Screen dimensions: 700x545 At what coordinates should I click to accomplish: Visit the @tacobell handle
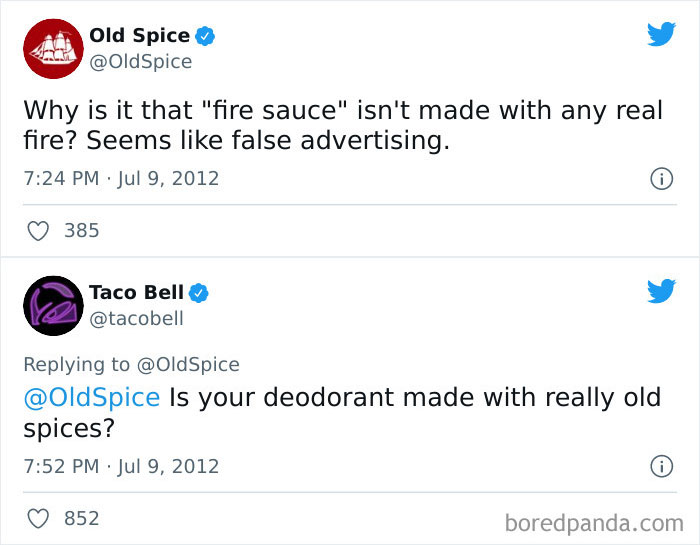click(136, 319)
